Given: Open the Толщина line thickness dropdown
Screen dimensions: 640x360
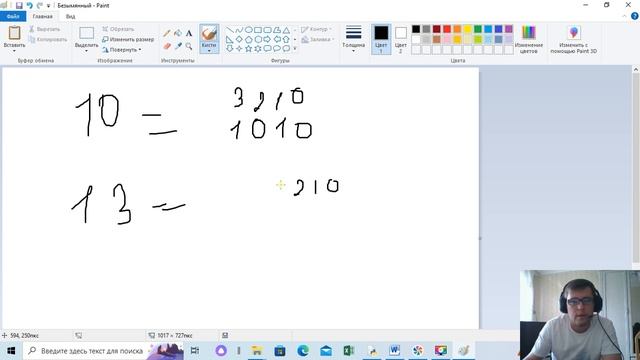Looking at the screenshot, I should pyautogui.click(x=353, y=39).
